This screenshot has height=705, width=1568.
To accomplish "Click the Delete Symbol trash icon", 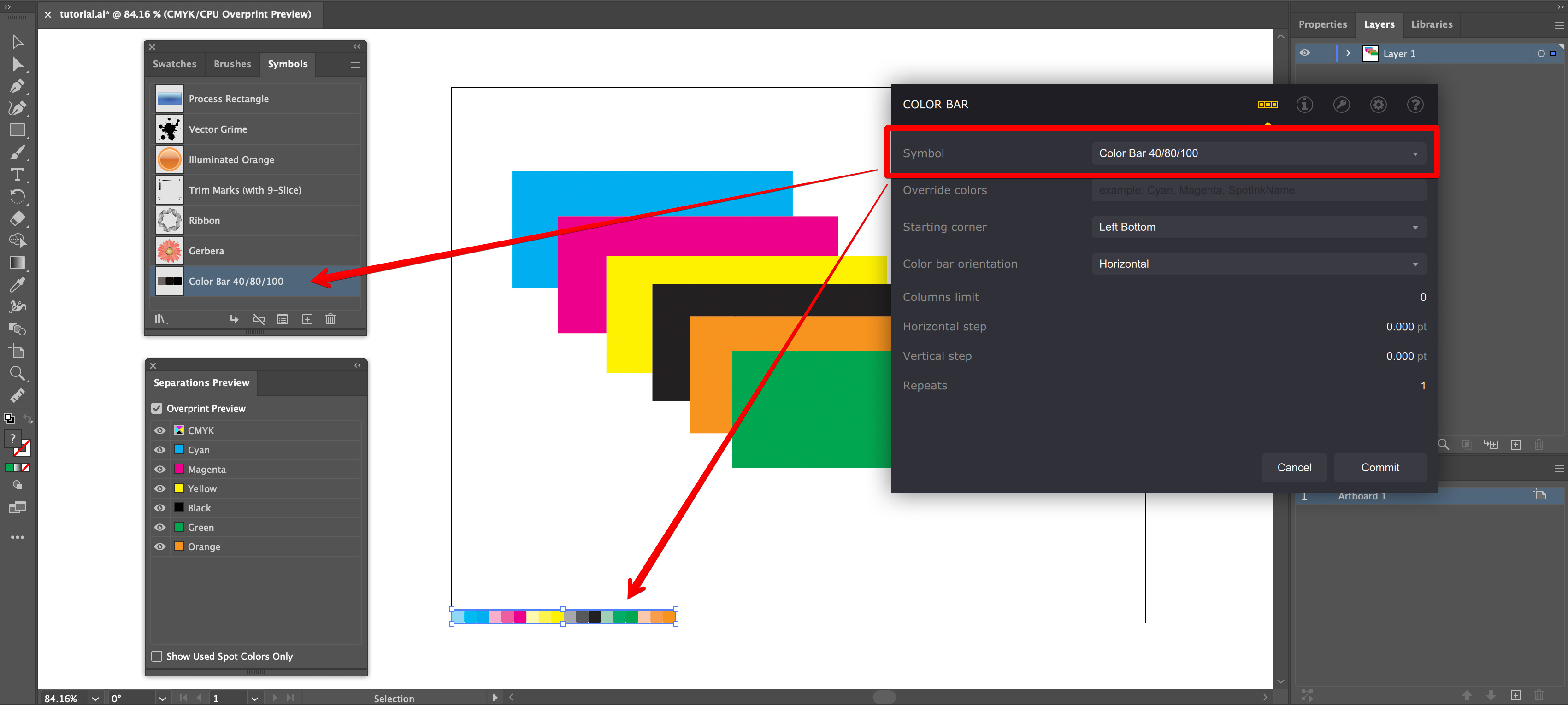I will pos(330,319).
